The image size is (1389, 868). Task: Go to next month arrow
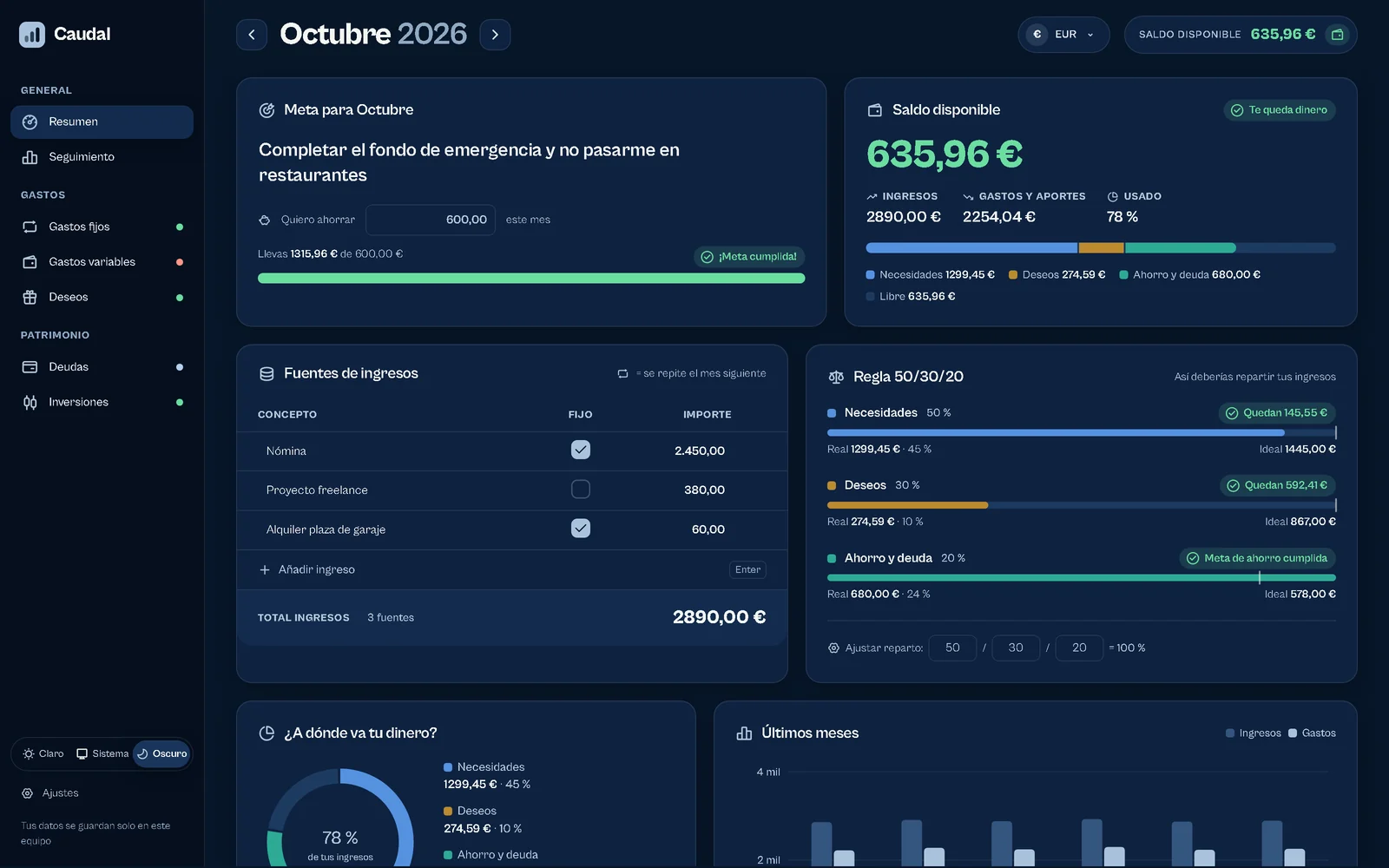(x=495, y=35)
